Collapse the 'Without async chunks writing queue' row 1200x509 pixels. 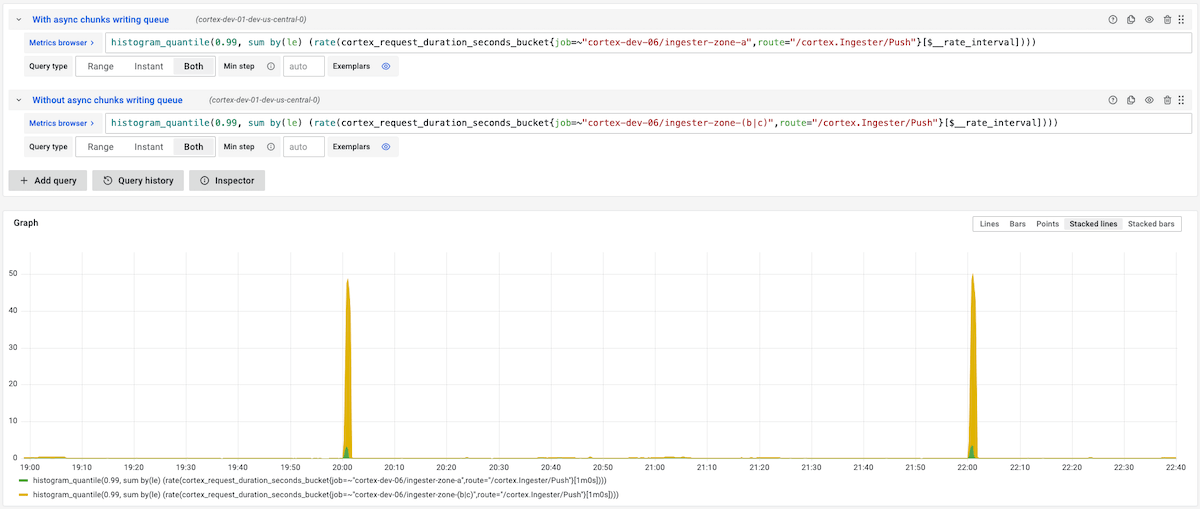click(x=19, y=100)
